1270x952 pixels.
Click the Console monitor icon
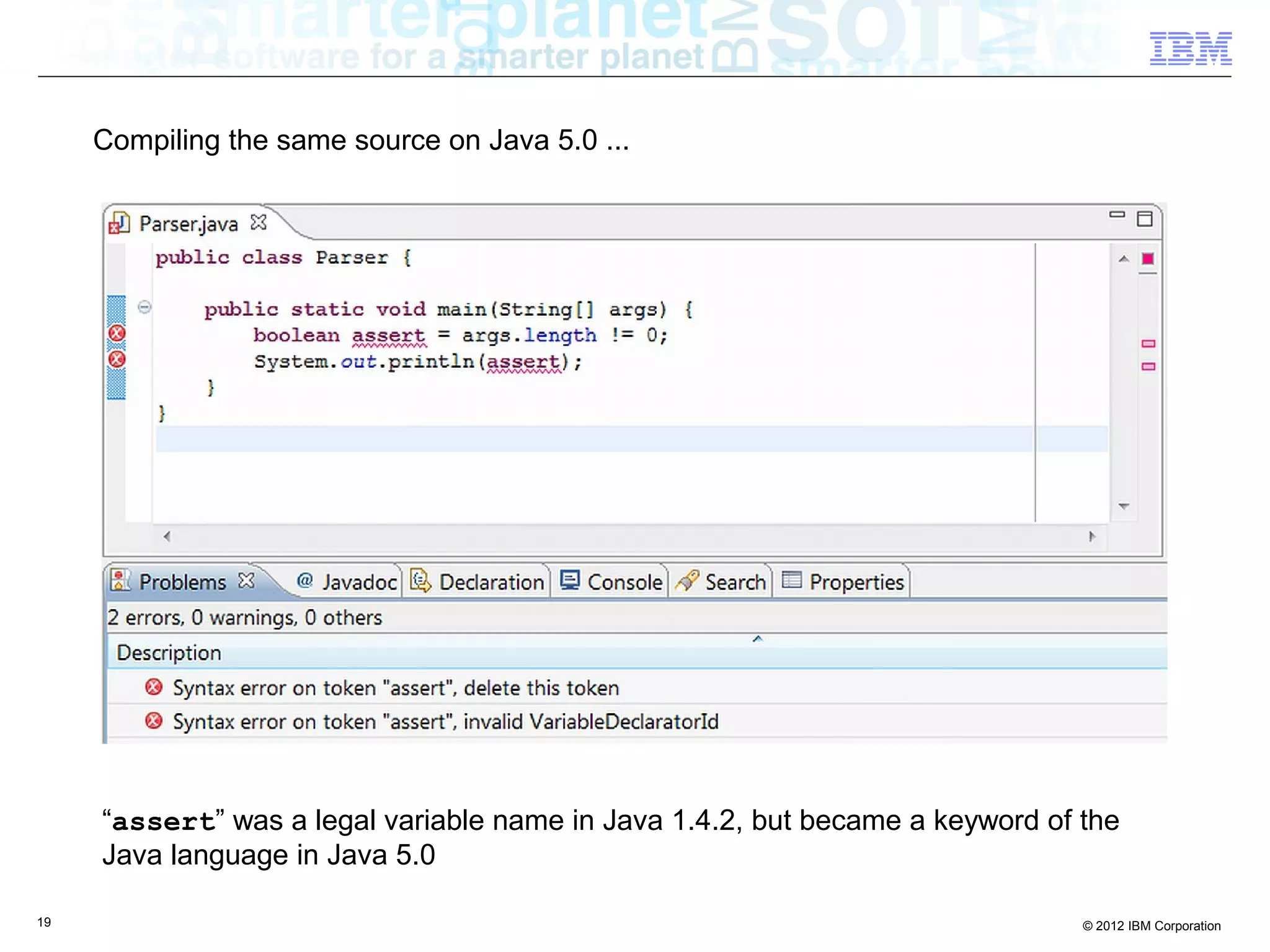click(x=570, y=579)
